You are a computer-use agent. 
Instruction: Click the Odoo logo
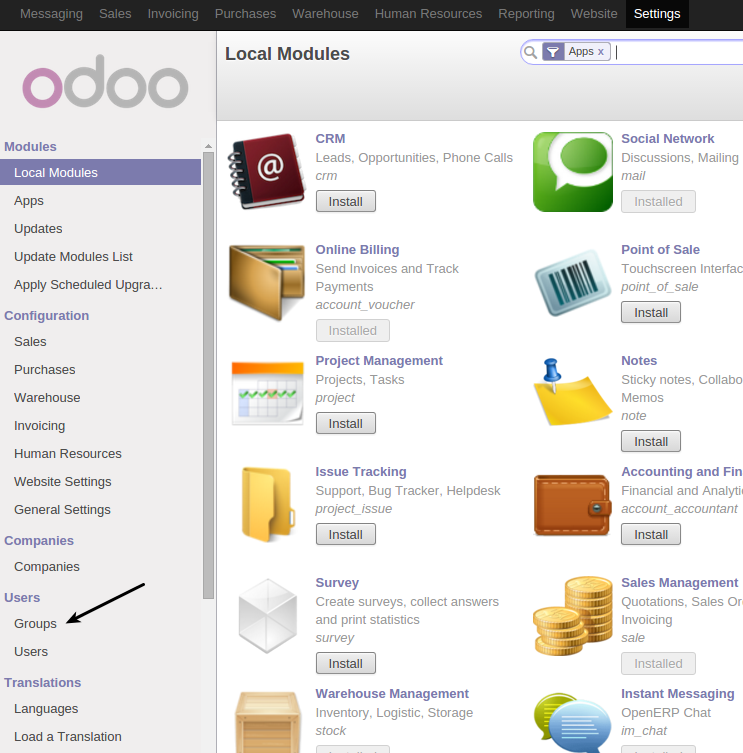pos(105,82)
